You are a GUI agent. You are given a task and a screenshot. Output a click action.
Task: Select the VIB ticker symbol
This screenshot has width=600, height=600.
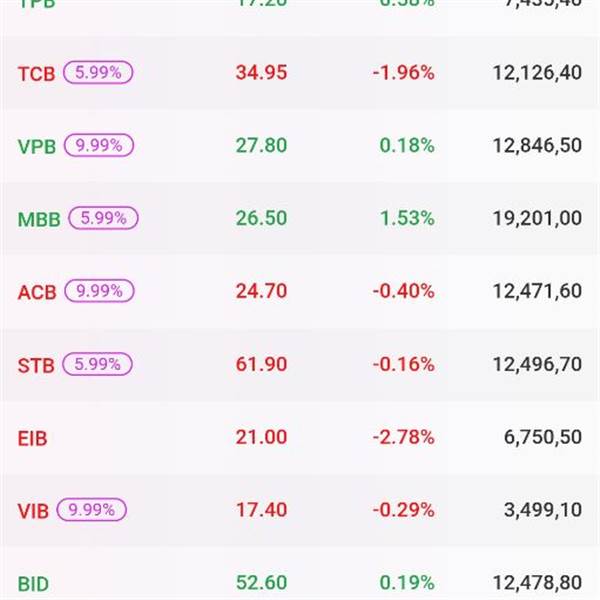point(33,510)
